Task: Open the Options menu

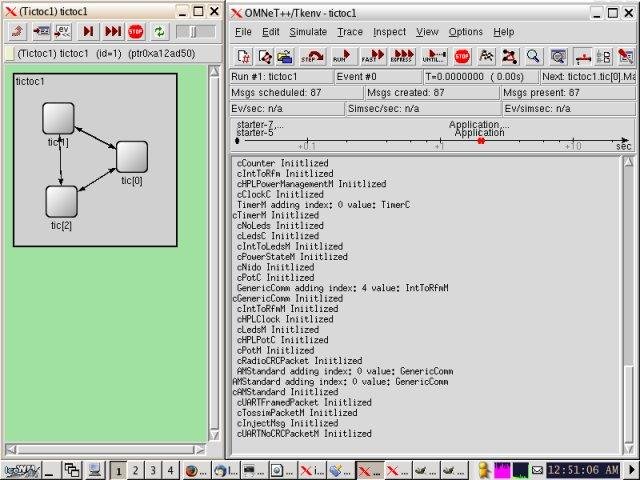Action: coord(465,32)
